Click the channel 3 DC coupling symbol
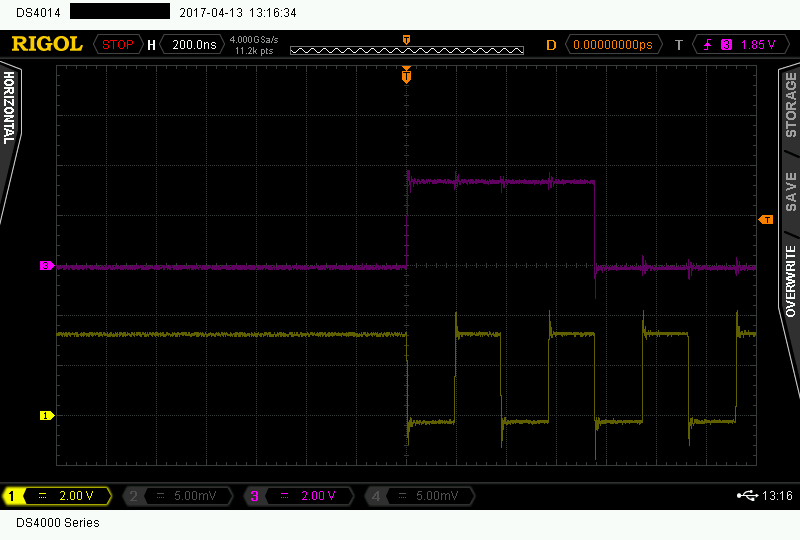Viewport: 800px width, 540px height. [285, 496]
